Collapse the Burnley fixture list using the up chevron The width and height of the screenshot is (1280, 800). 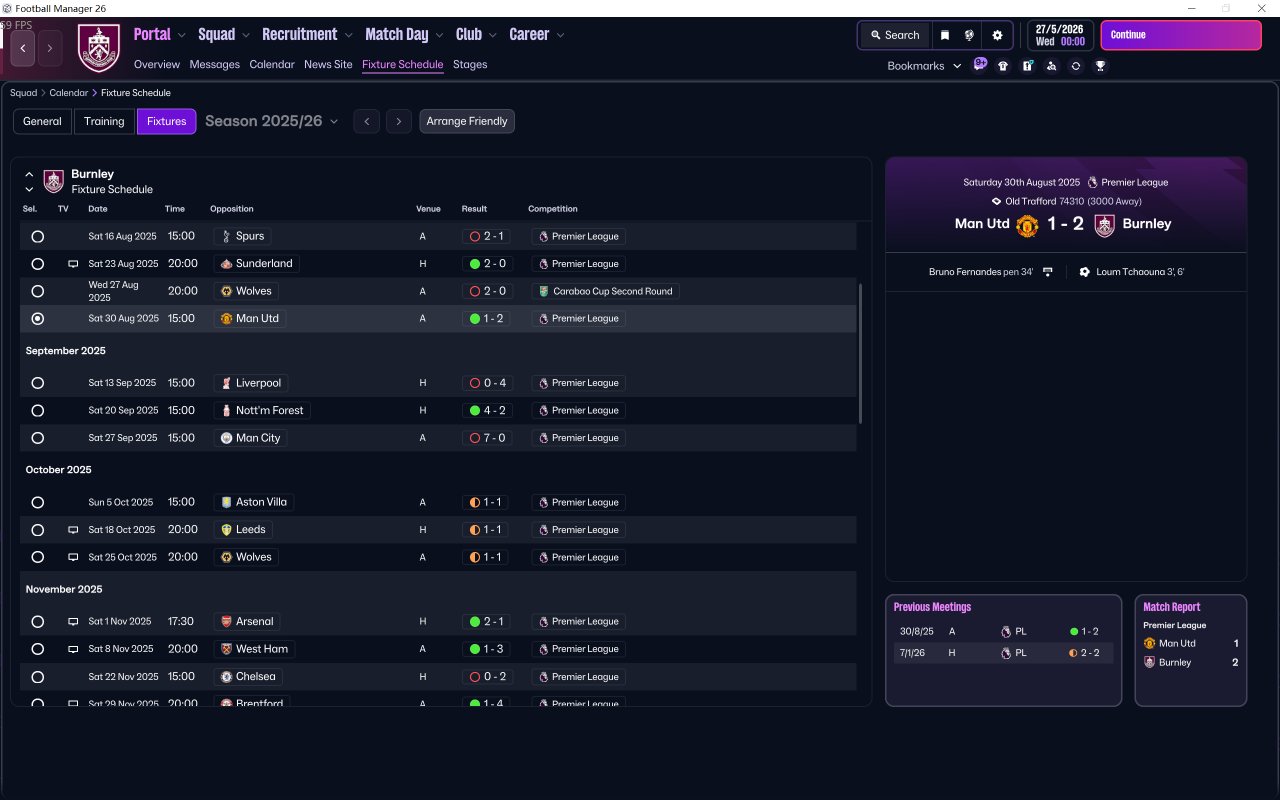pyautogui.click(x=29, y=174)
